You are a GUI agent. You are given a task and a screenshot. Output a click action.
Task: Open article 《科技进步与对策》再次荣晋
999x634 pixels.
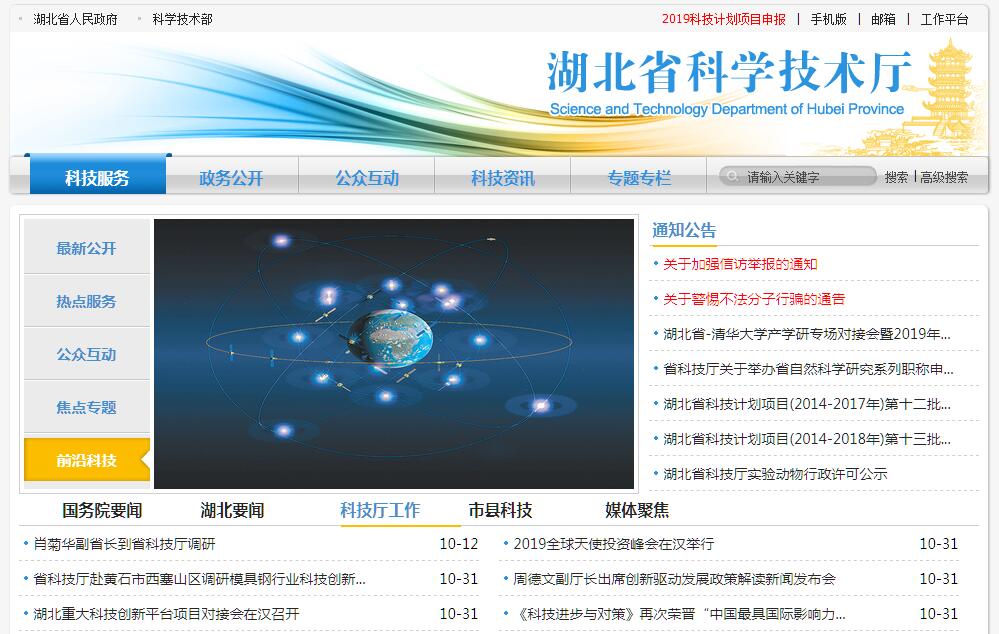tap(679, 614)
